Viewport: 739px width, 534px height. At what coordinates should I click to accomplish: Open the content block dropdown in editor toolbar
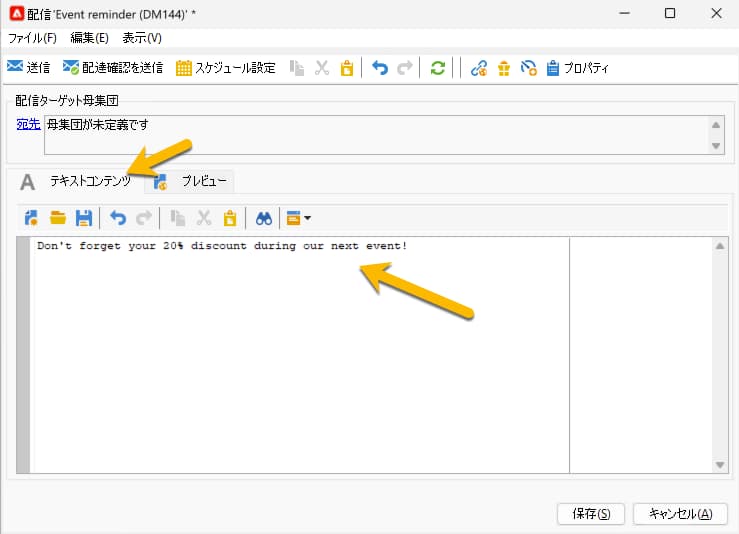pos(299,218)
